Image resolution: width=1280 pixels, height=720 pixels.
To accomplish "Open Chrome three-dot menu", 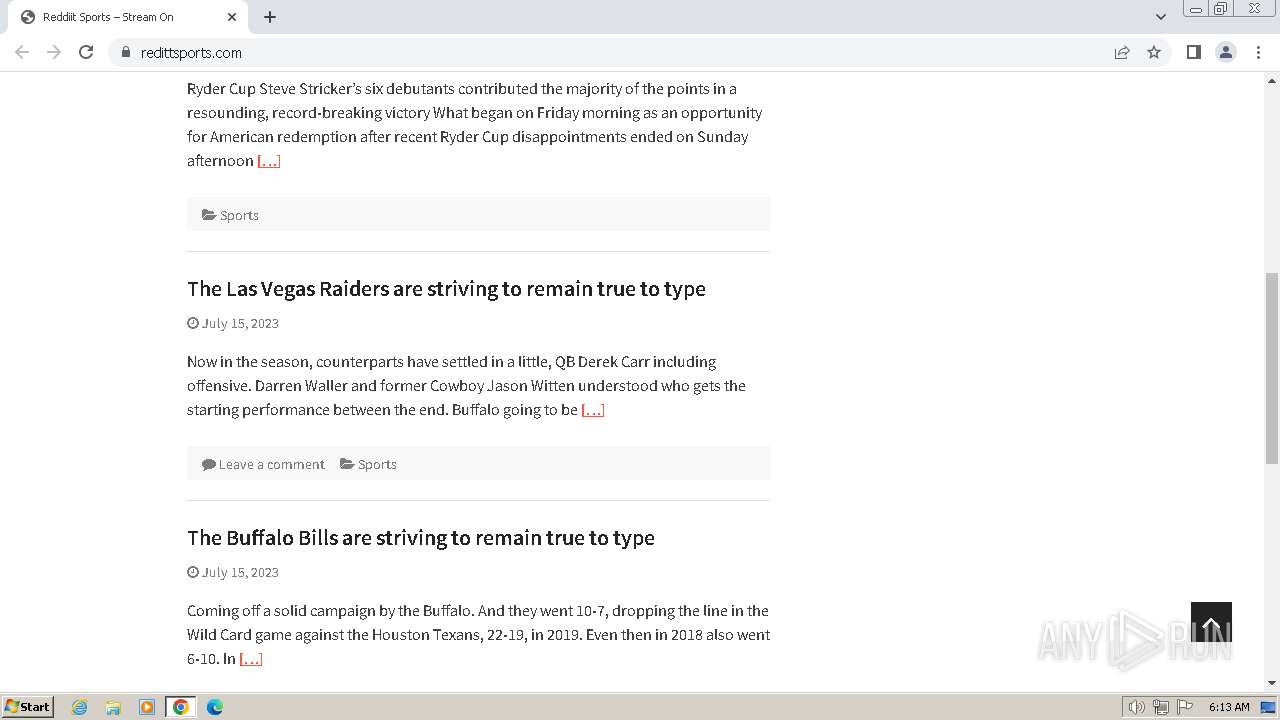I will click(1258, 52).
